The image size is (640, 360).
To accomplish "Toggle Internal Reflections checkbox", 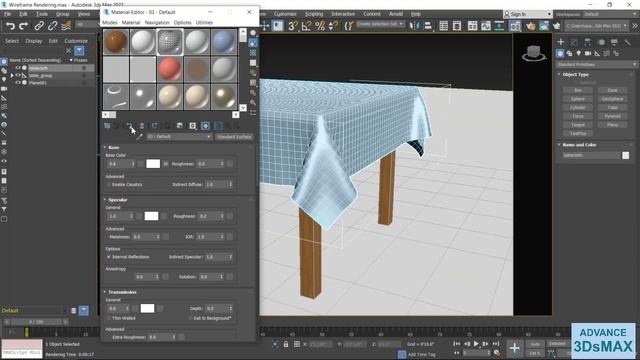I will click(x=109, y=257).
